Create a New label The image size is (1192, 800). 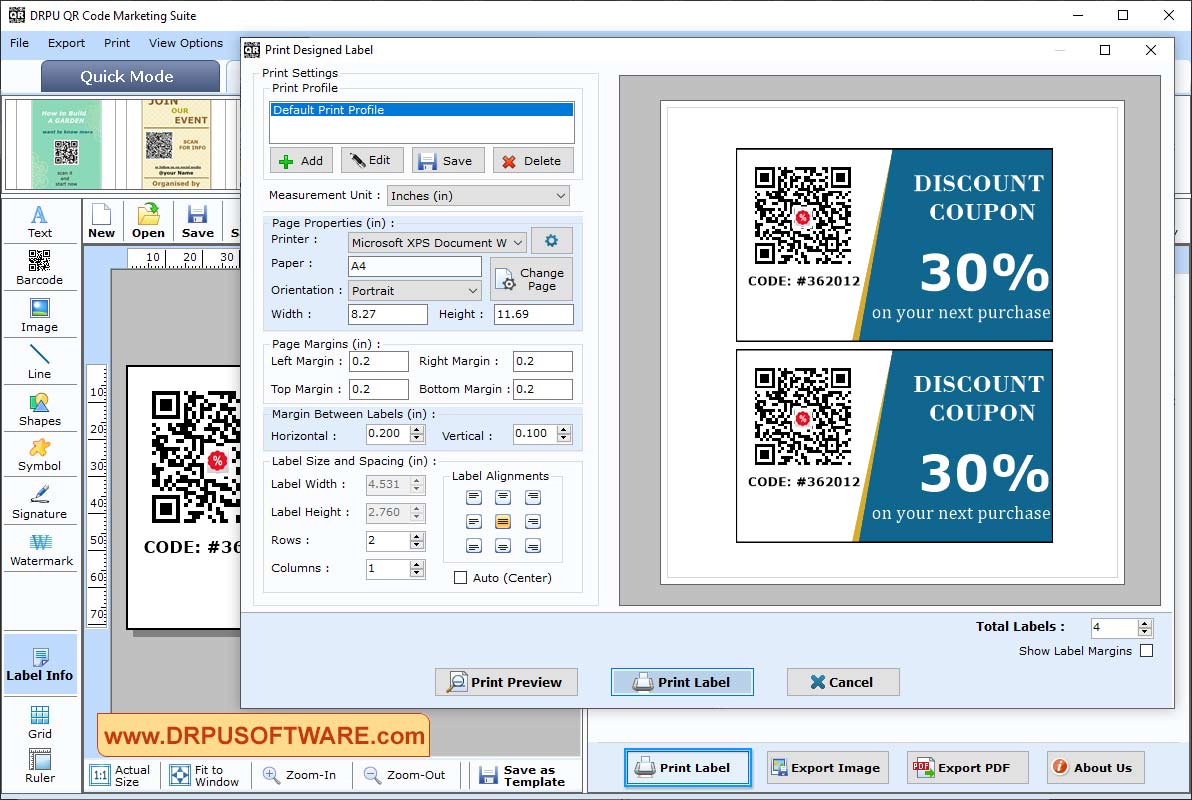coord(101,221)
